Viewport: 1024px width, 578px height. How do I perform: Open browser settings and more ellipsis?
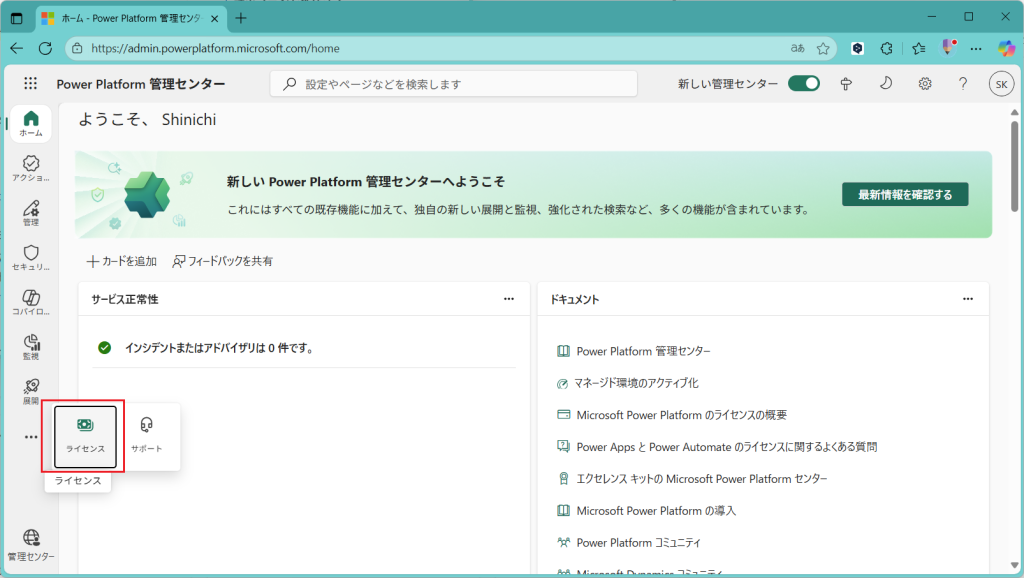point(976,48)
